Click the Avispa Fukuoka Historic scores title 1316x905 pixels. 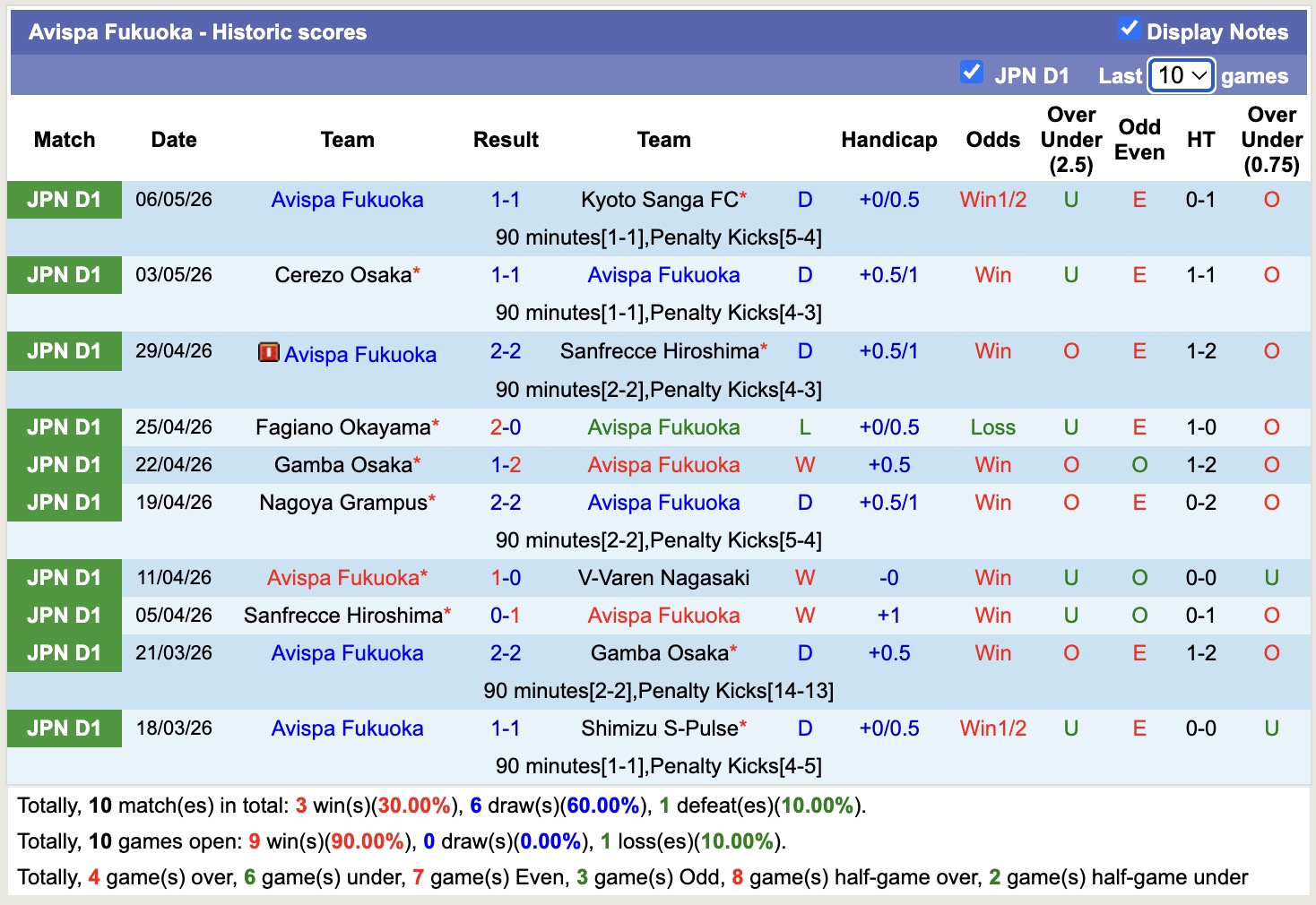[x=197, y=32]
